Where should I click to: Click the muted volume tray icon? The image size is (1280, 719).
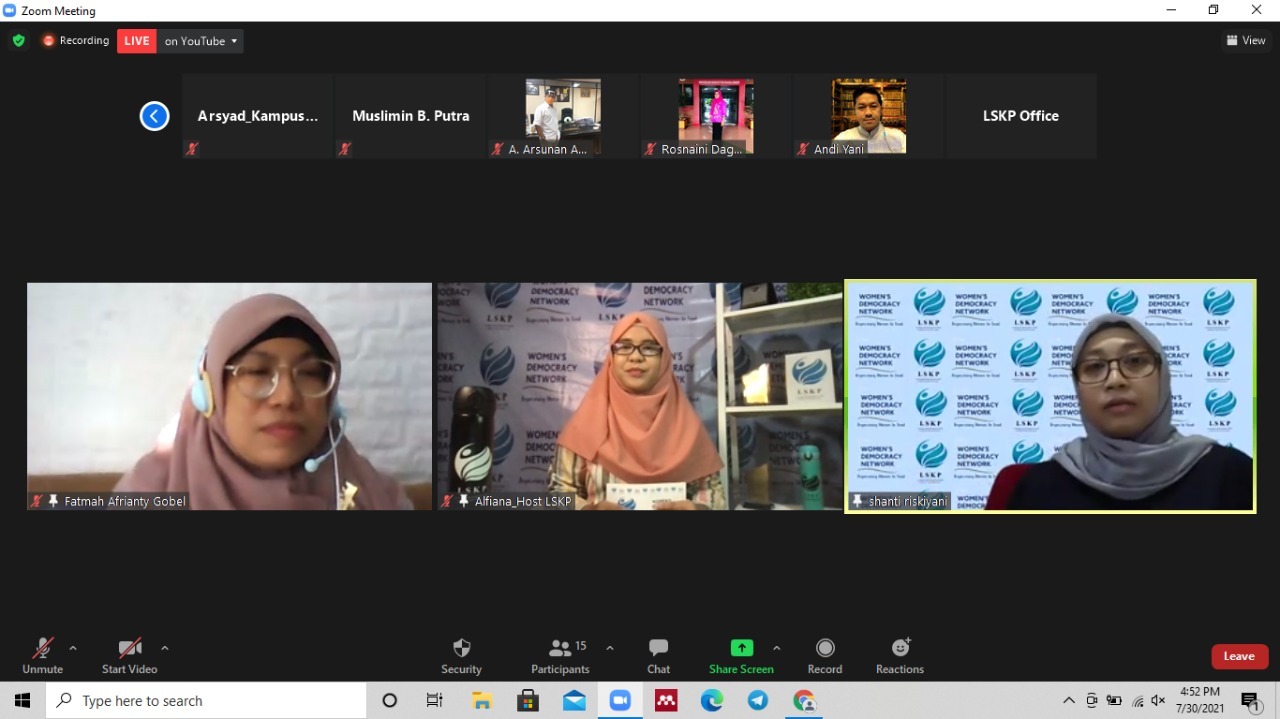(1159, 701)
